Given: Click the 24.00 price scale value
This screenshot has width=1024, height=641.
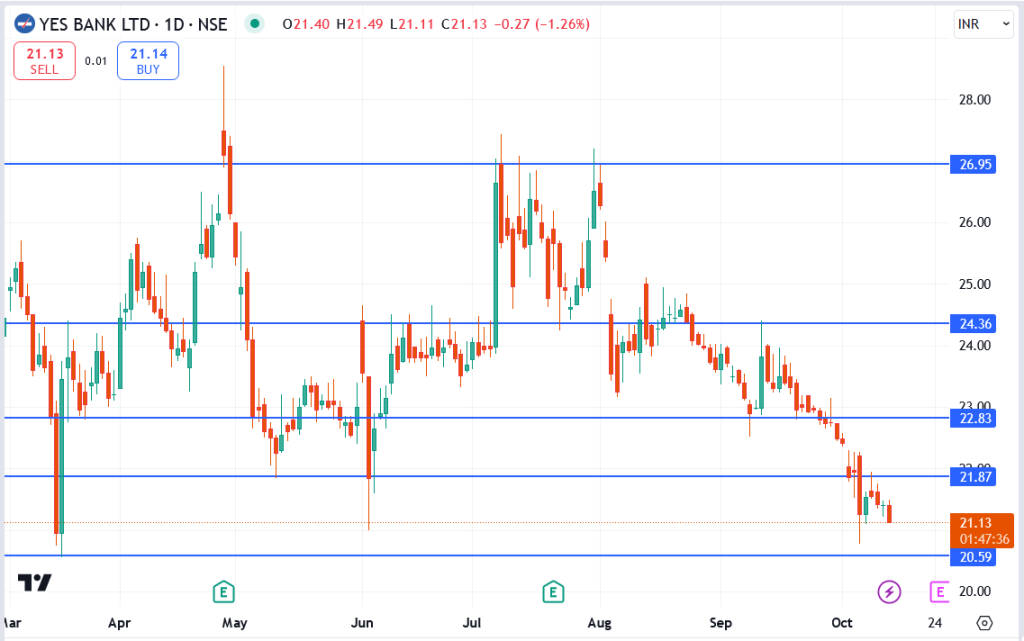Looking at the screenshot, I should 974,345.
